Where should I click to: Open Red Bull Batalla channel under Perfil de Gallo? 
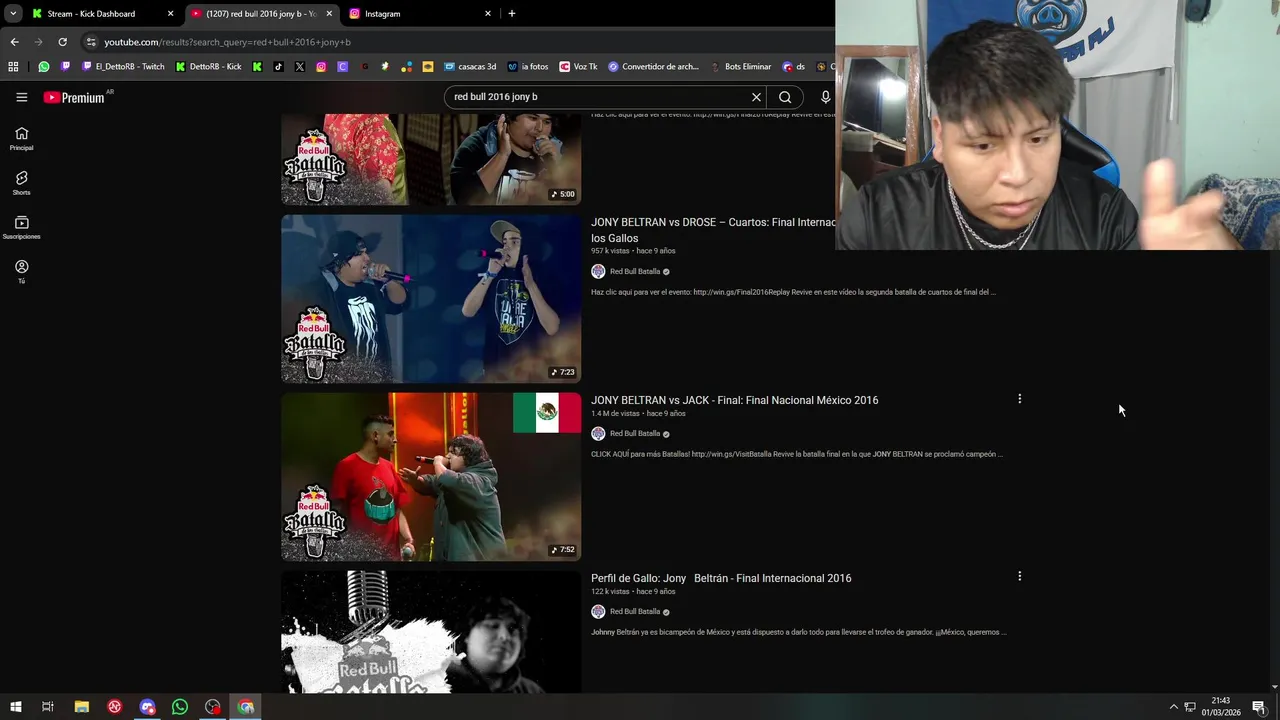point(635,611)
